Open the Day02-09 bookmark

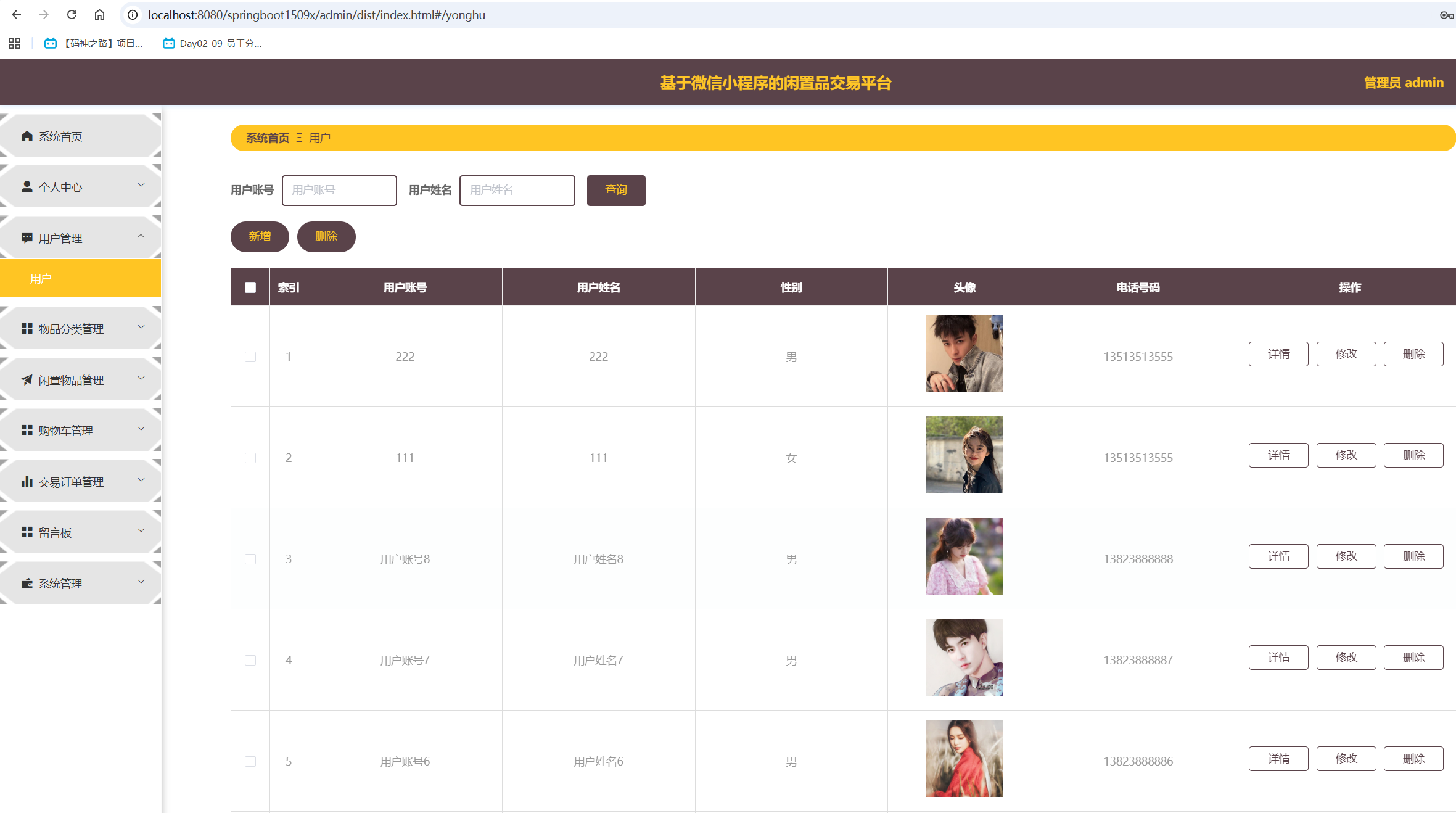[212, 43]
